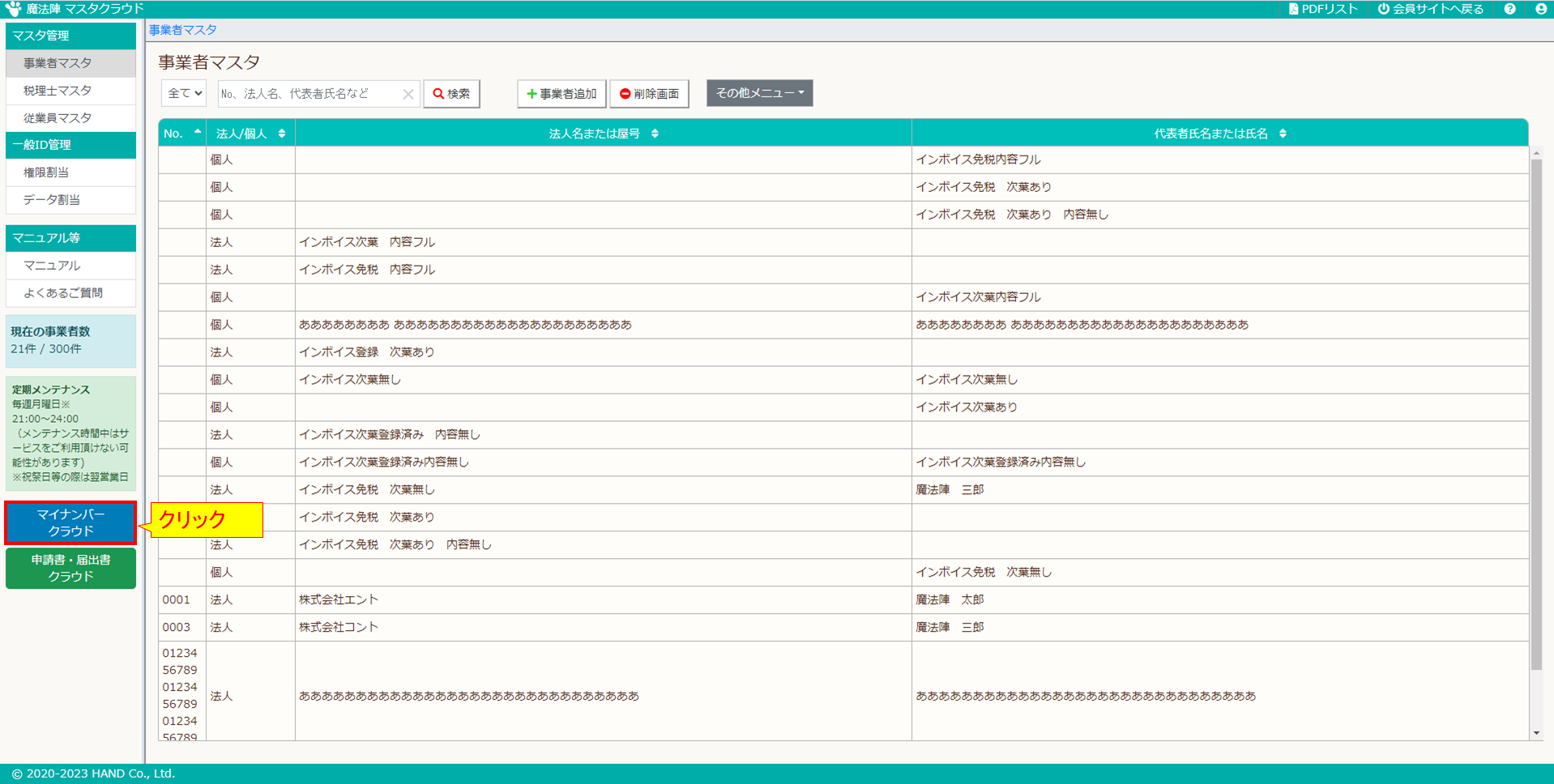
Task: Open the user account icon
Action: click(x=1541, y=9)
